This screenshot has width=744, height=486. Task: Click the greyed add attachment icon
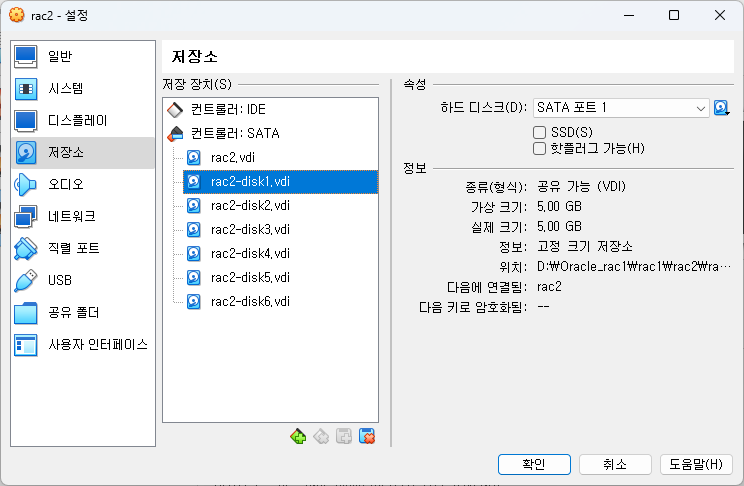344,436
